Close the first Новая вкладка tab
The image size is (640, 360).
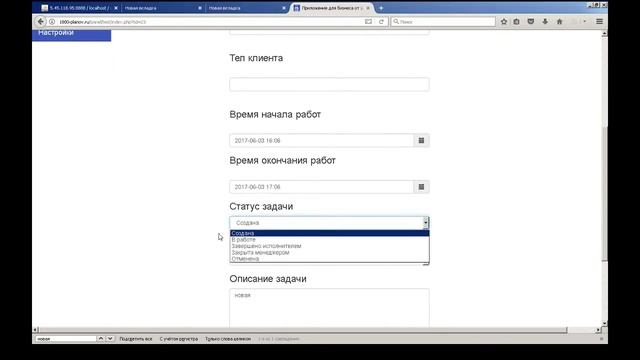click(200, 8)
